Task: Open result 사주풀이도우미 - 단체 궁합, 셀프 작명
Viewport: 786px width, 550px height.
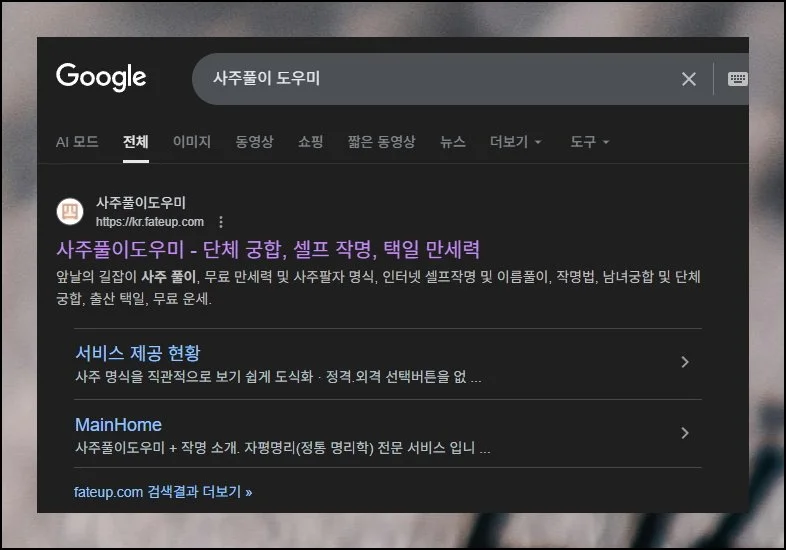Action: (x=268, y=249)
